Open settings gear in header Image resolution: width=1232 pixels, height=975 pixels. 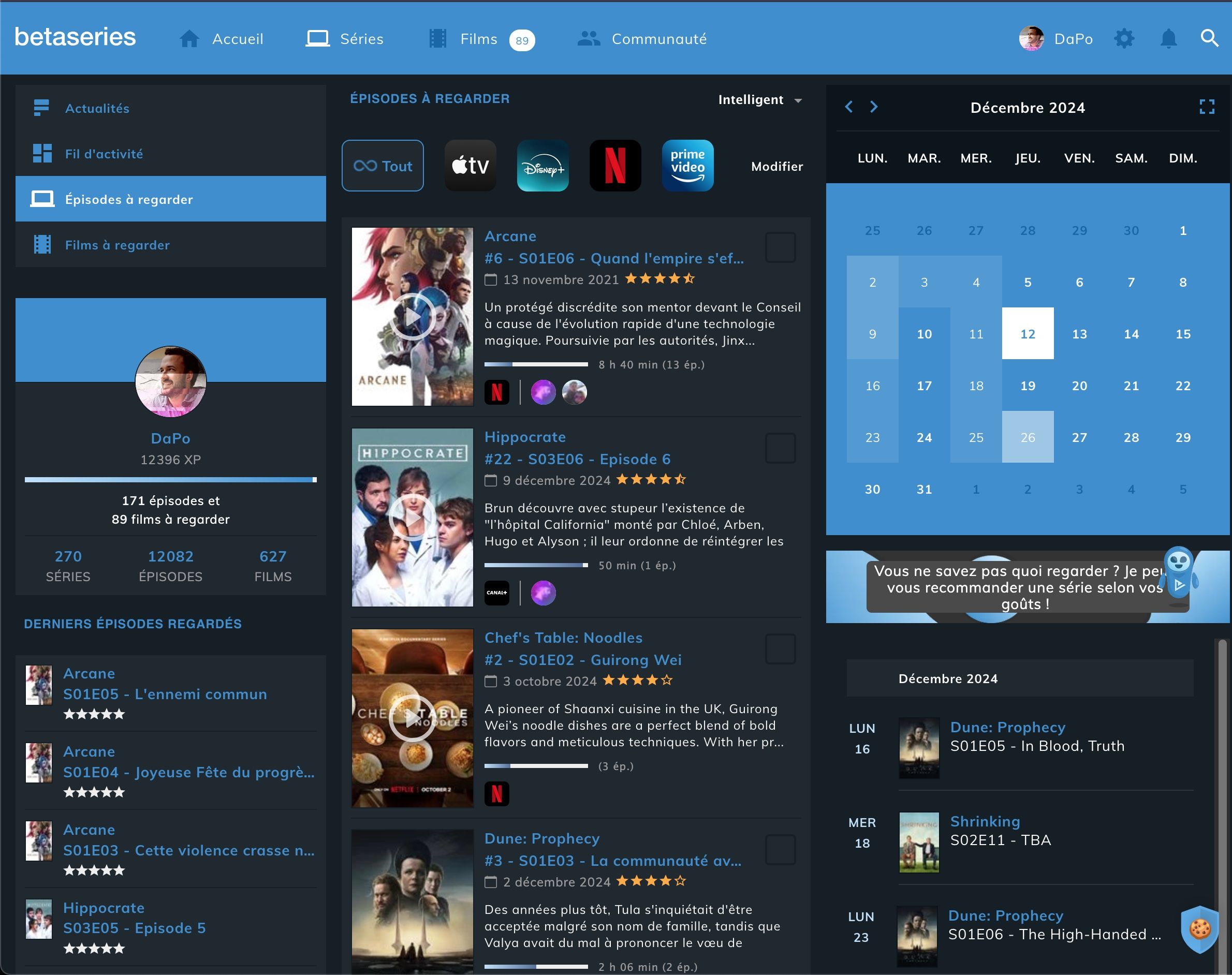point(1123,39)
